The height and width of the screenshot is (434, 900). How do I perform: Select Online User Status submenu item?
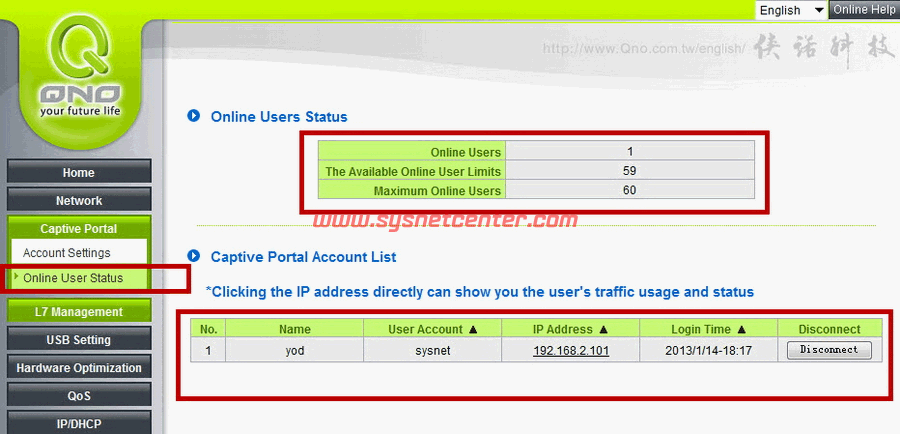73,278
